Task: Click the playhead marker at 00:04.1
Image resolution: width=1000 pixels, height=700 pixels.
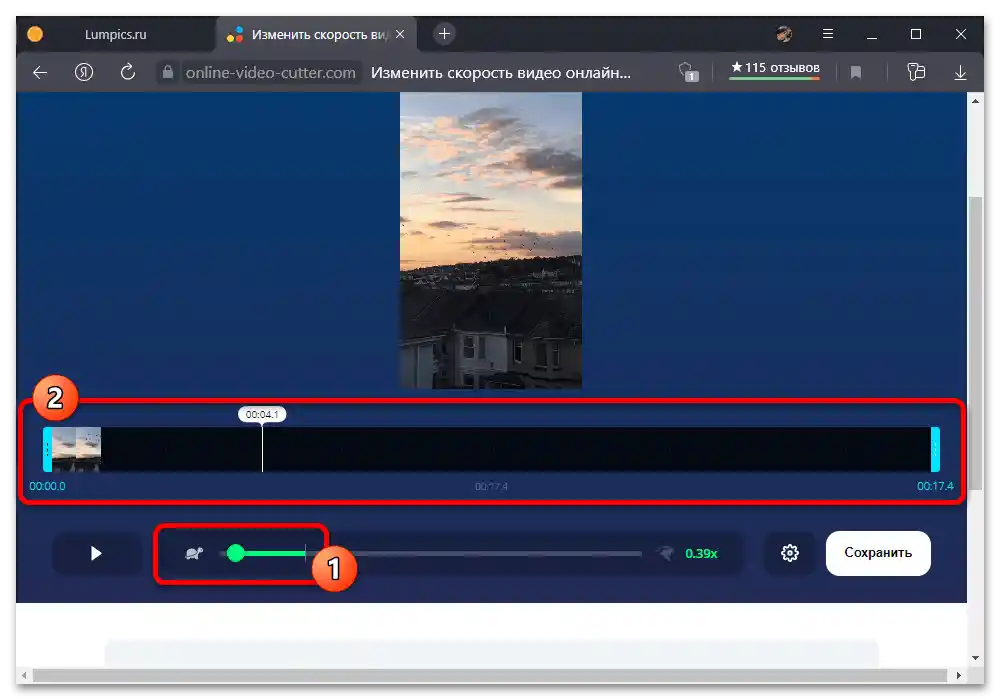Action: 262,414
